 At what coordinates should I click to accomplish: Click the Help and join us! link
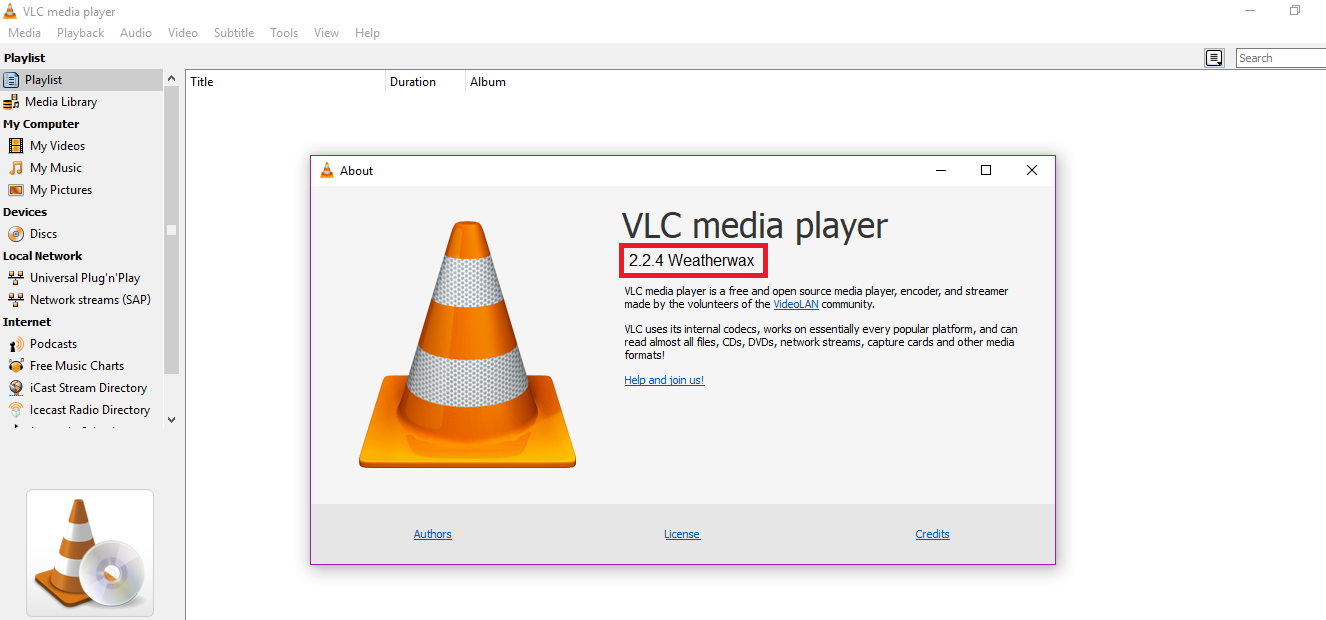pos(664,380)
